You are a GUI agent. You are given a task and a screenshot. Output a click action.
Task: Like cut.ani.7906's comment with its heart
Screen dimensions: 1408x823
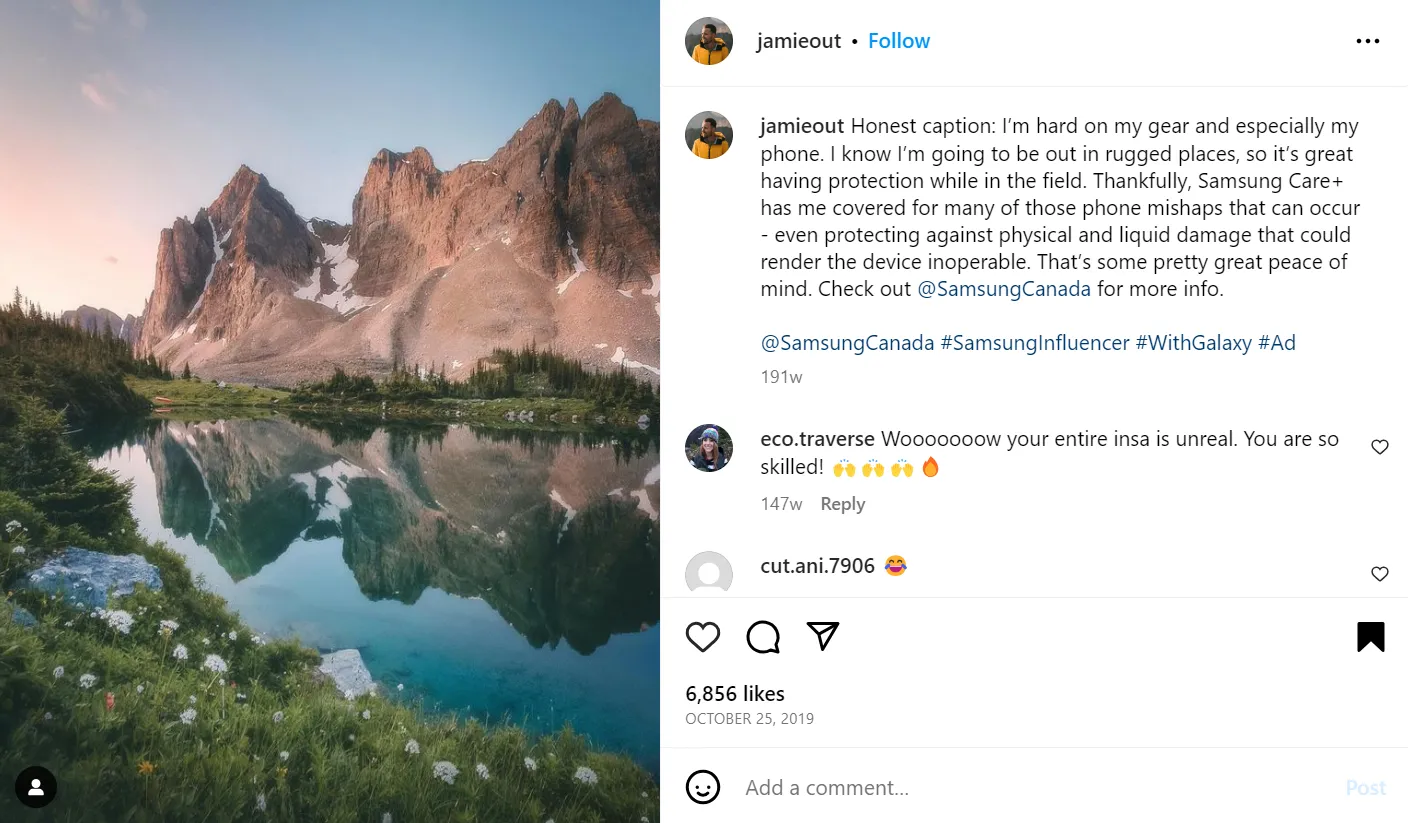pos(1380,574)
